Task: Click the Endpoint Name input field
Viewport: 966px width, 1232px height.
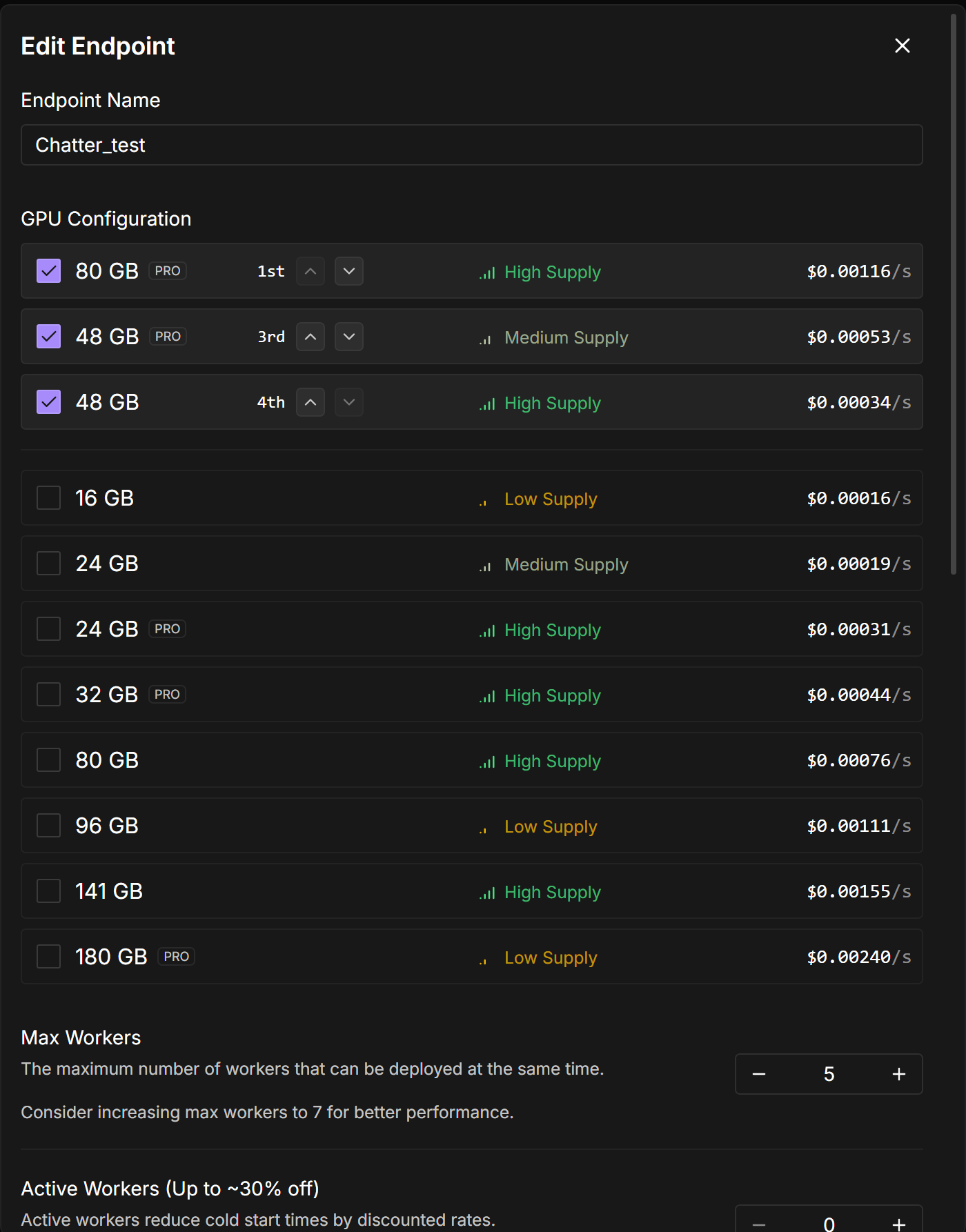Action: pos(471,145)
